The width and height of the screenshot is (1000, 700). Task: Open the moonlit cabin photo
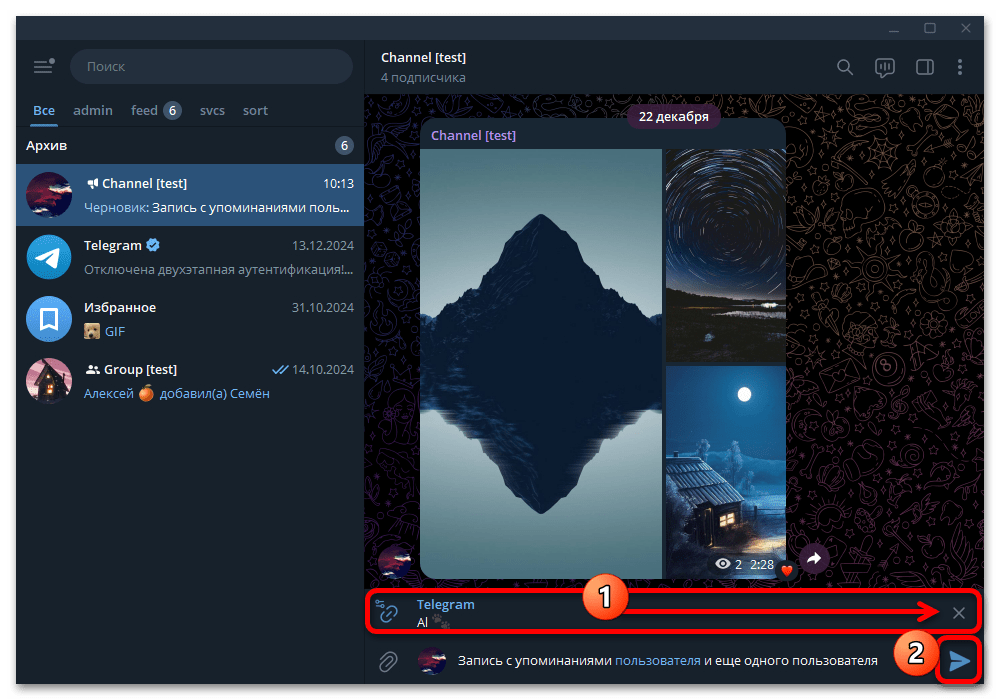[x=726, y=472]
